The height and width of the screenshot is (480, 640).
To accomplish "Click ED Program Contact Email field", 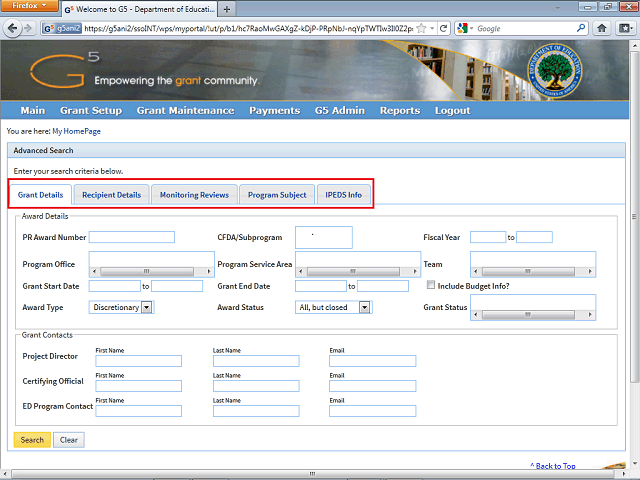I will point(373,411).
